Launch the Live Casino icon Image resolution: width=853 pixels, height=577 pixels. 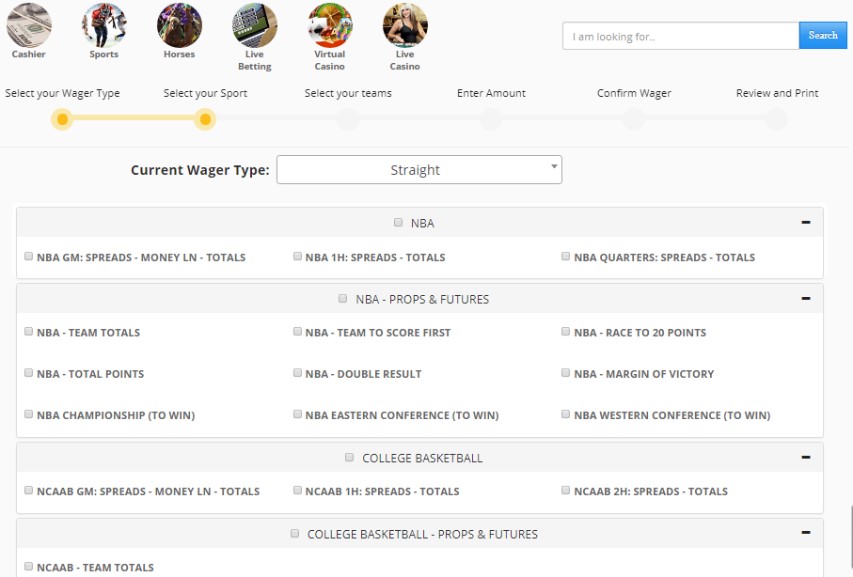point(405,25)
